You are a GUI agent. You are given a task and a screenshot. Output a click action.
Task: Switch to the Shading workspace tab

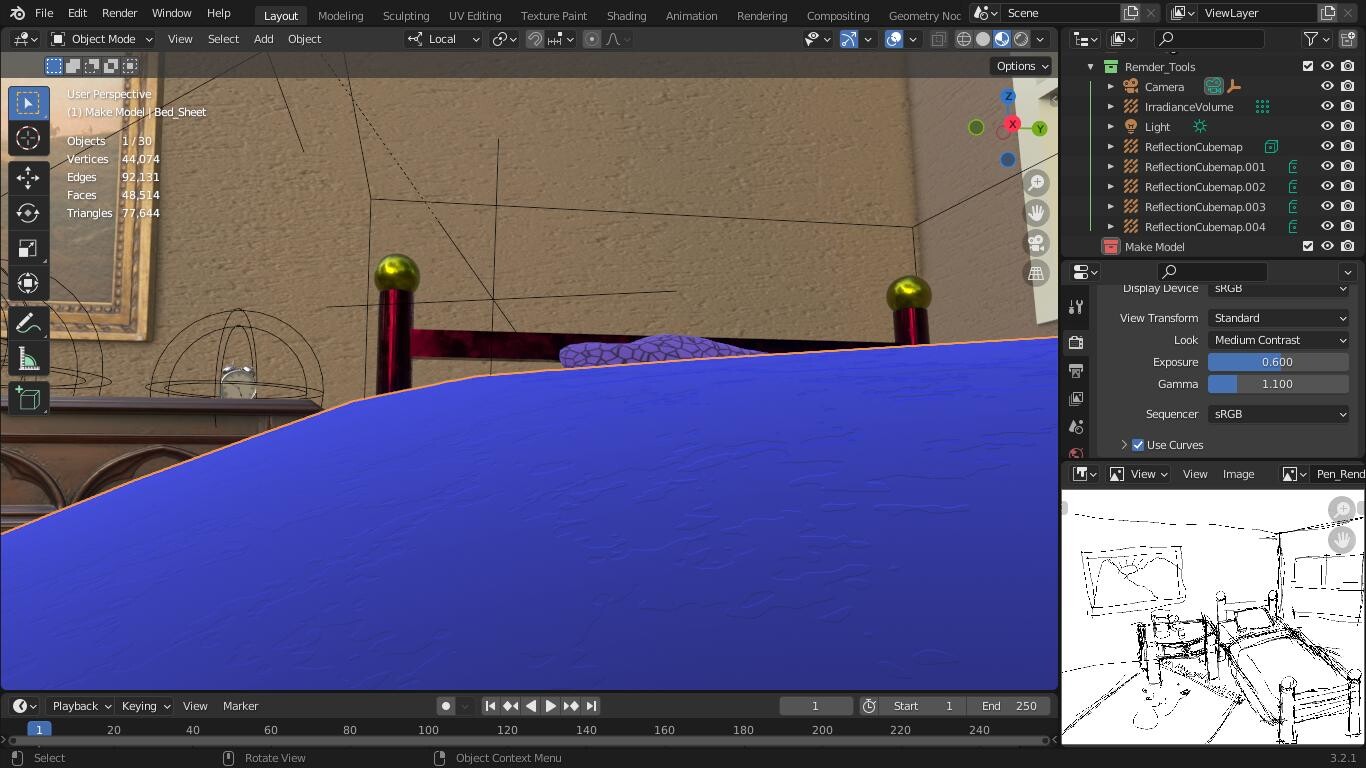pyautogui.click(x=626, y=16)
